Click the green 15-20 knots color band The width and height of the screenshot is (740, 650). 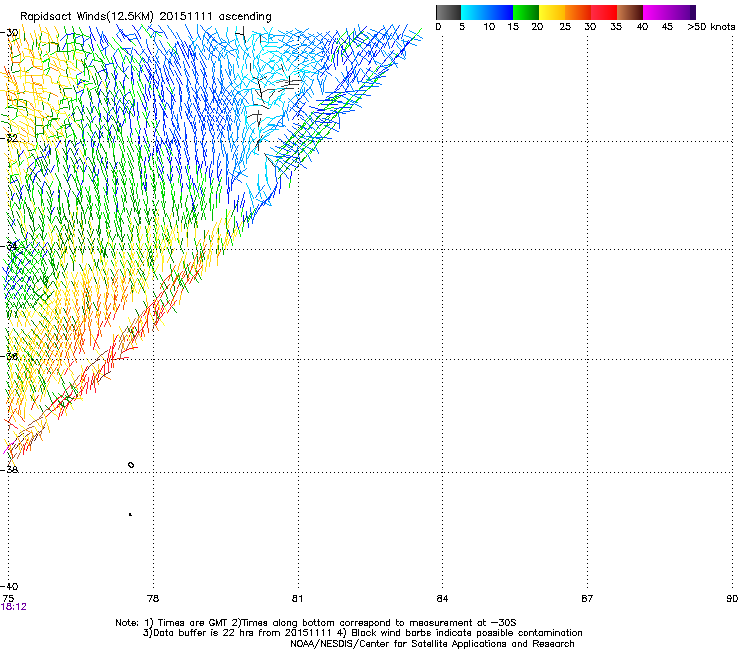click(x=526, y=12)
